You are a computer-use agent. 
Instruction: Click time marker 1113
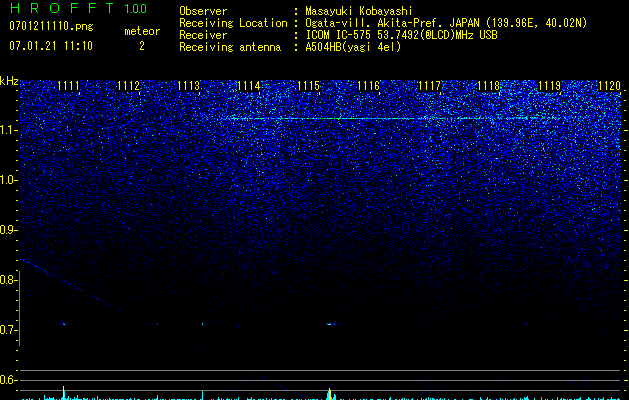pos(189,86)
